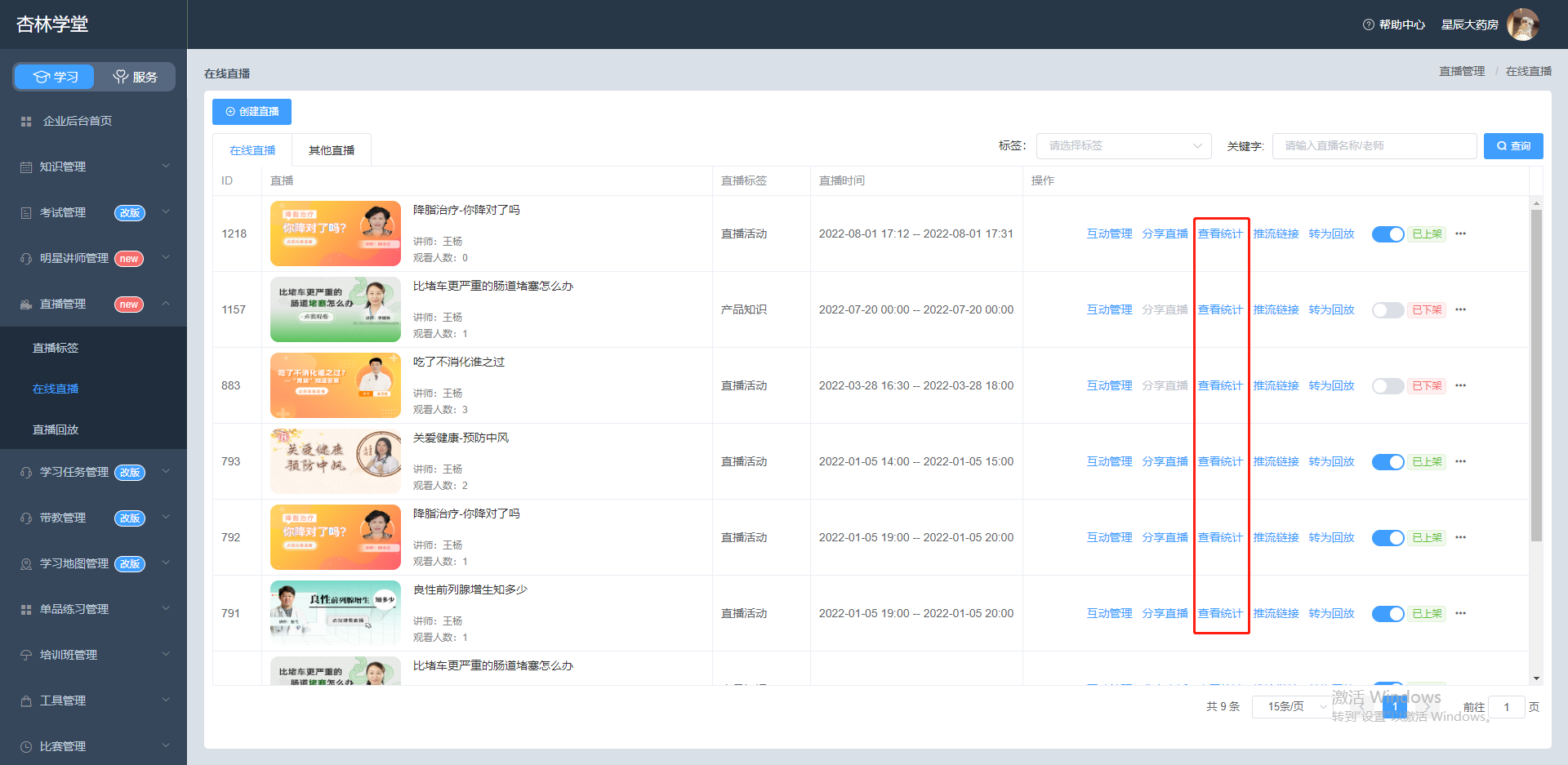Click the 创建直播 button
Image resolution: width=1568 pixels, height=765 pixels.
[x=252, y=112]
